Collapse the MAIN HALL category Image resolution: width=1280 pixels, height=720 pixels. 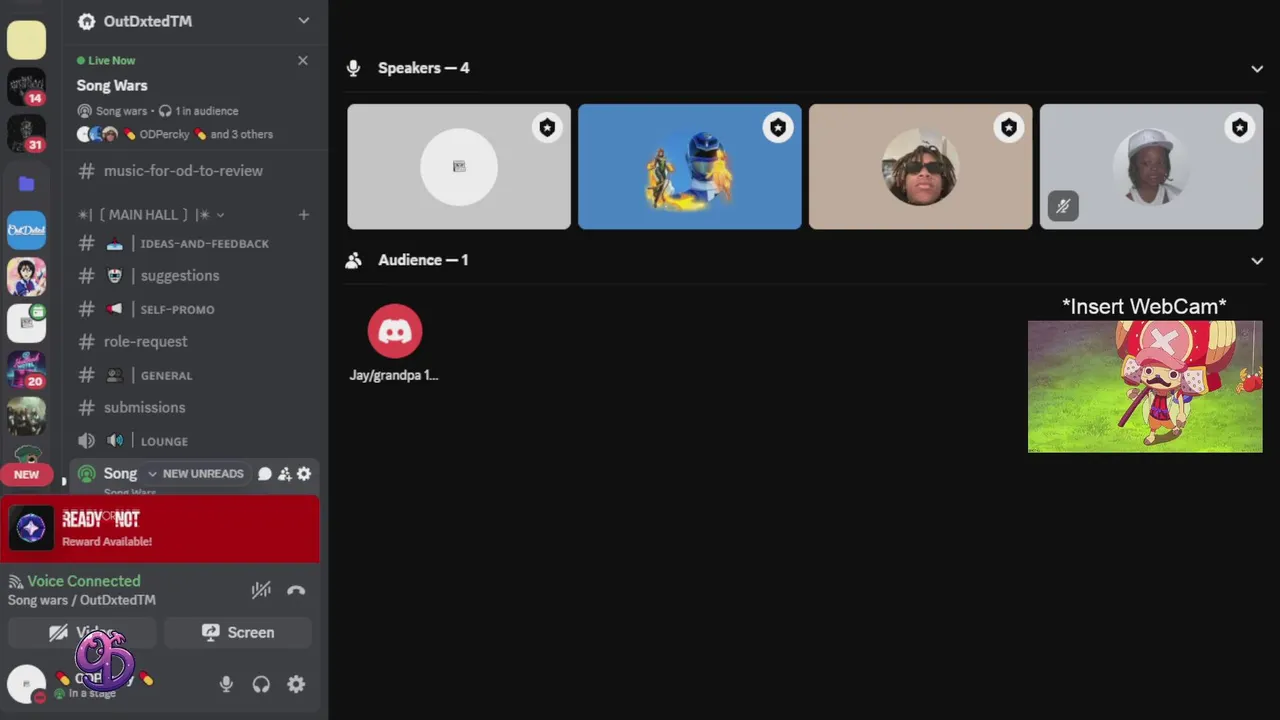coord(152,215)
